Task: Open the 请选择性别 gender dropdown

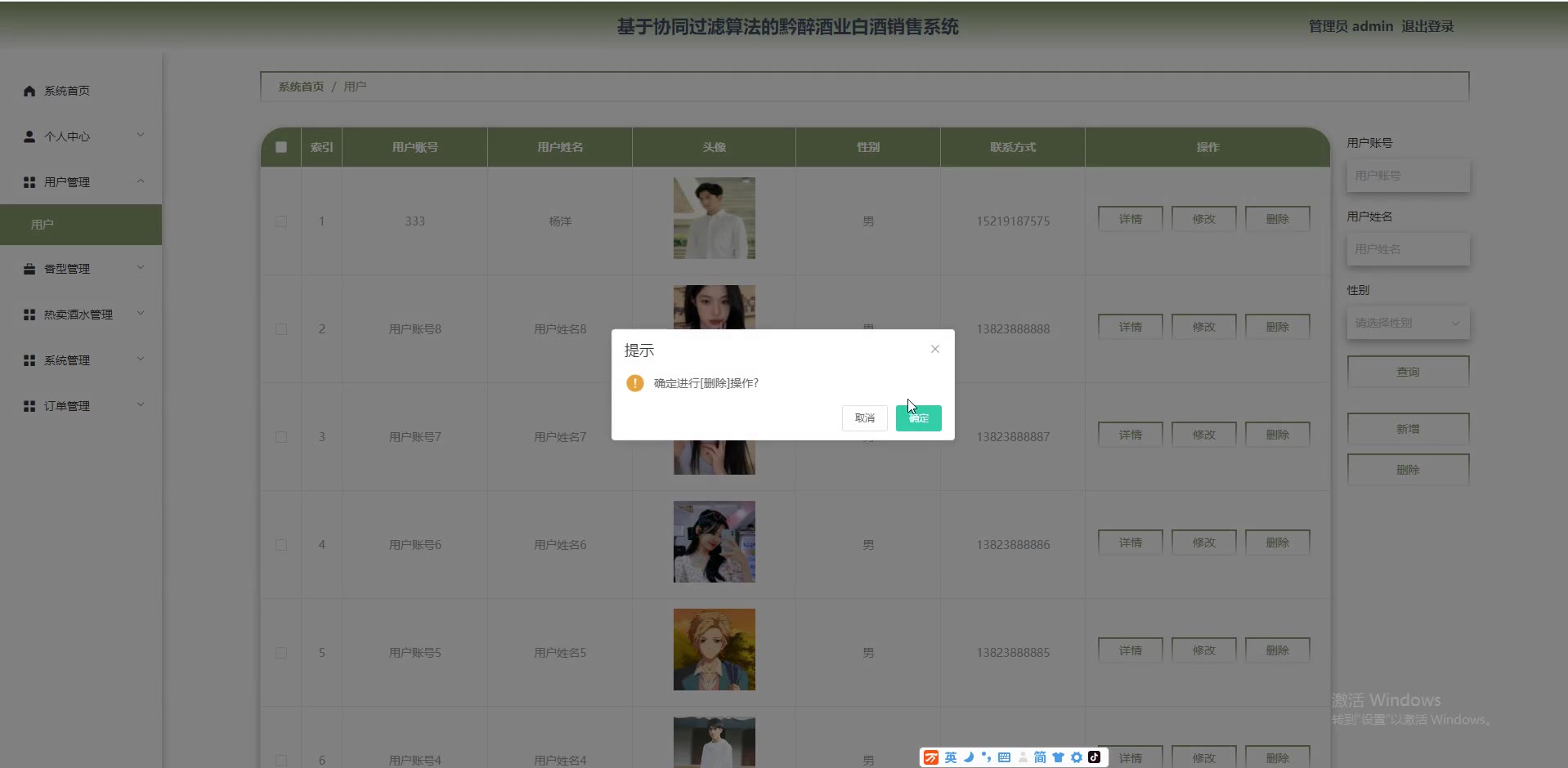Action: [x=1408, y=323]
